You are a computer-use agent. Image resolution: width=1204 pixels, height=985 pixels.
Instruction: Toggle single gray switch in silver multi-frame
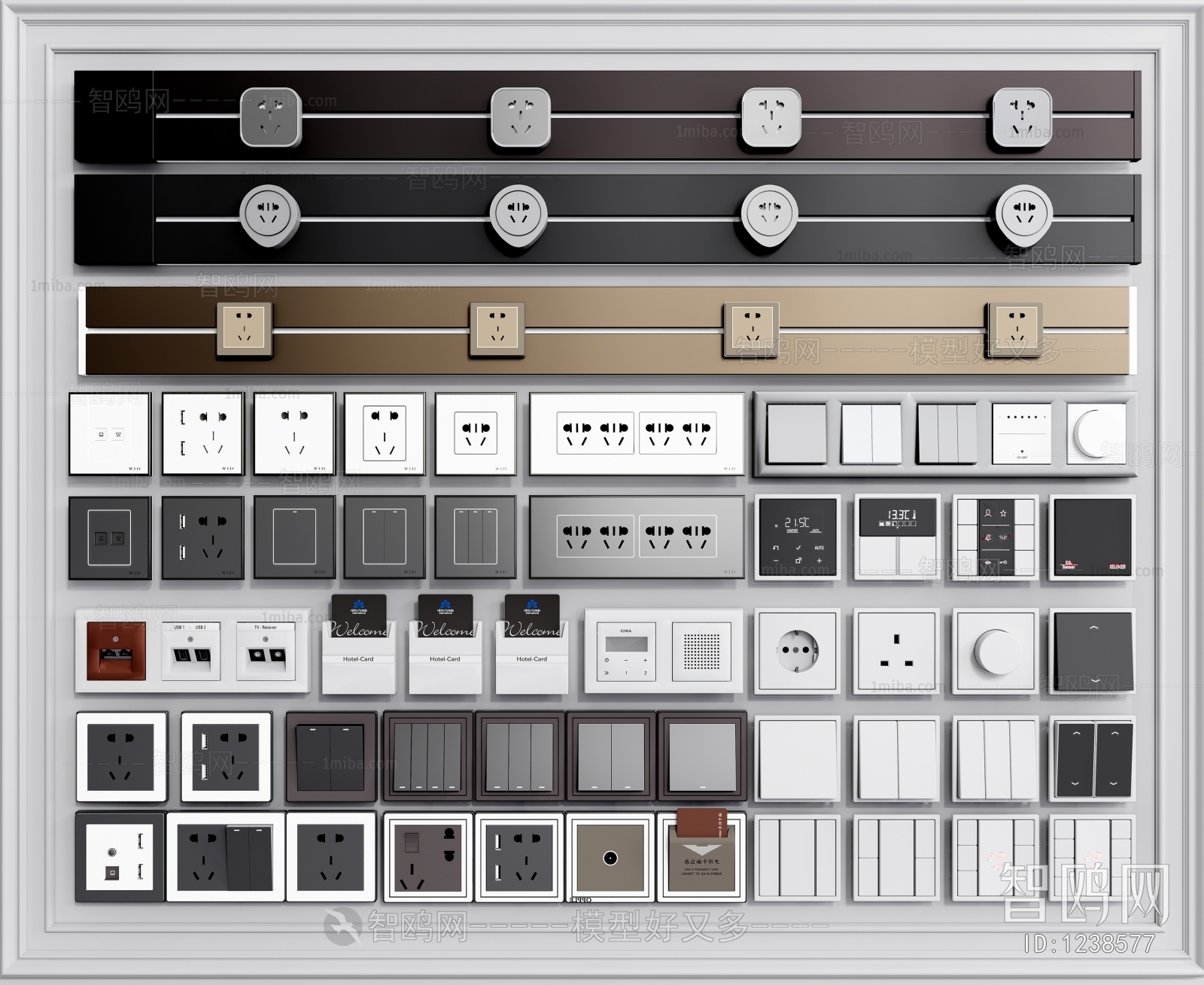pyautogui.click(x=796, y=434)
